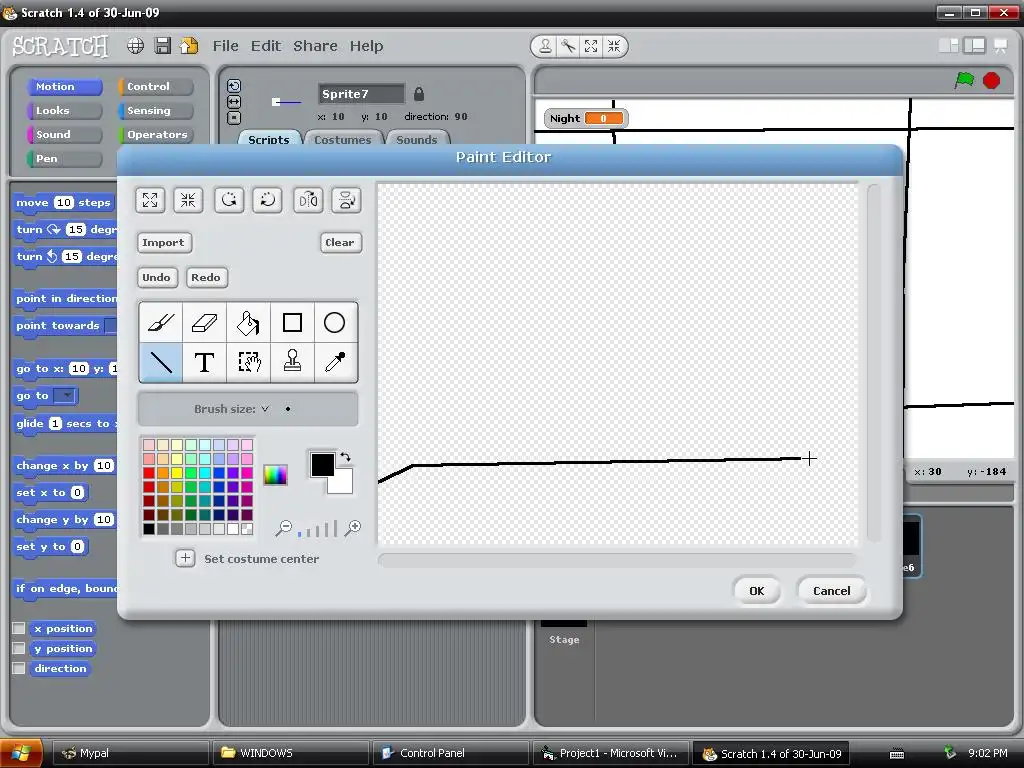Click the save floppy disk icon

[163, 46]
